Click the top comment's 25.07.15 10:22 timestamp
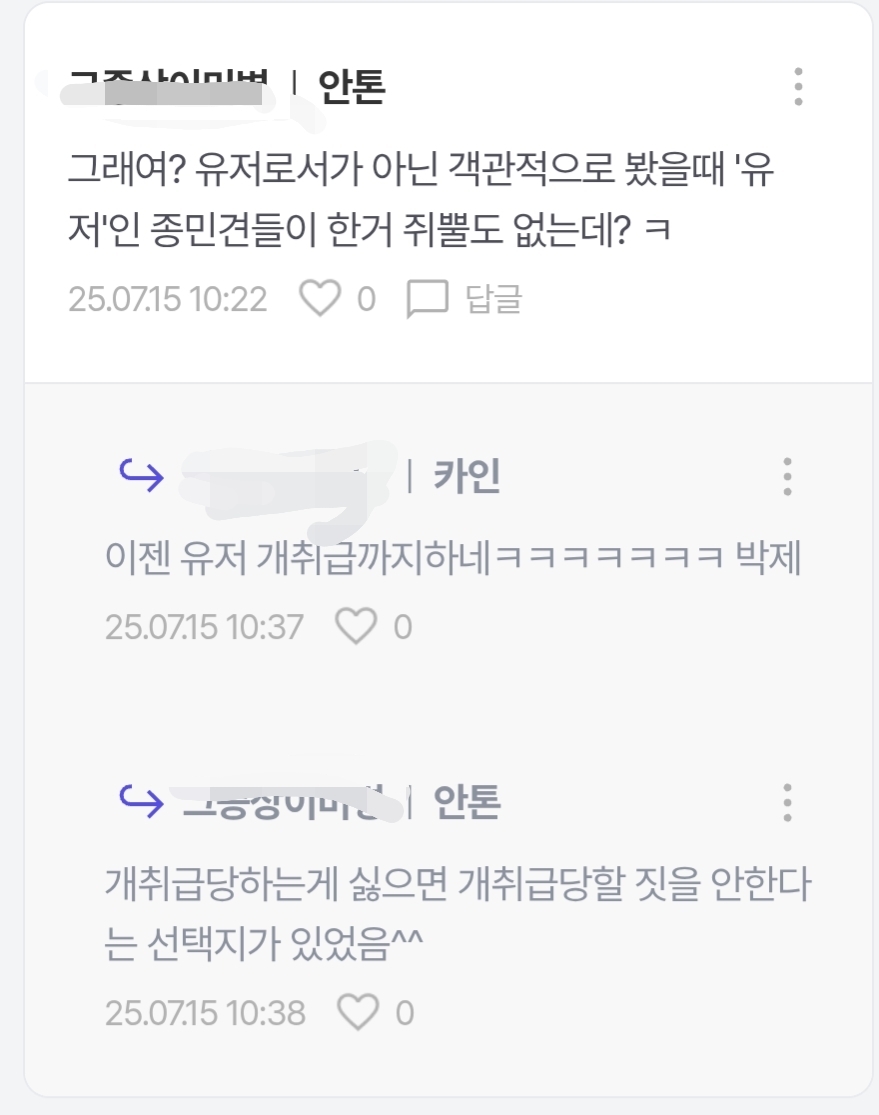 (x=168, y=299)
